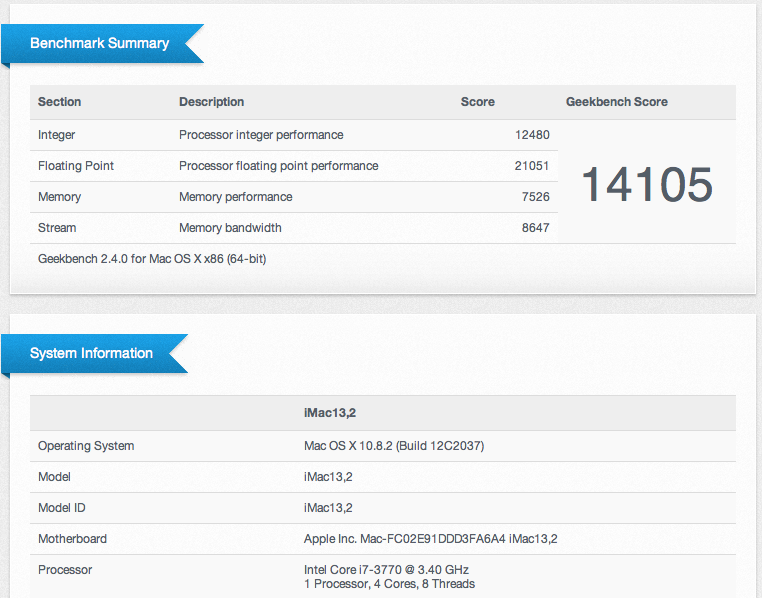Click the 'Model ID' row label
Viewport: 762px width, 598px height.
[x=62, y=508]
